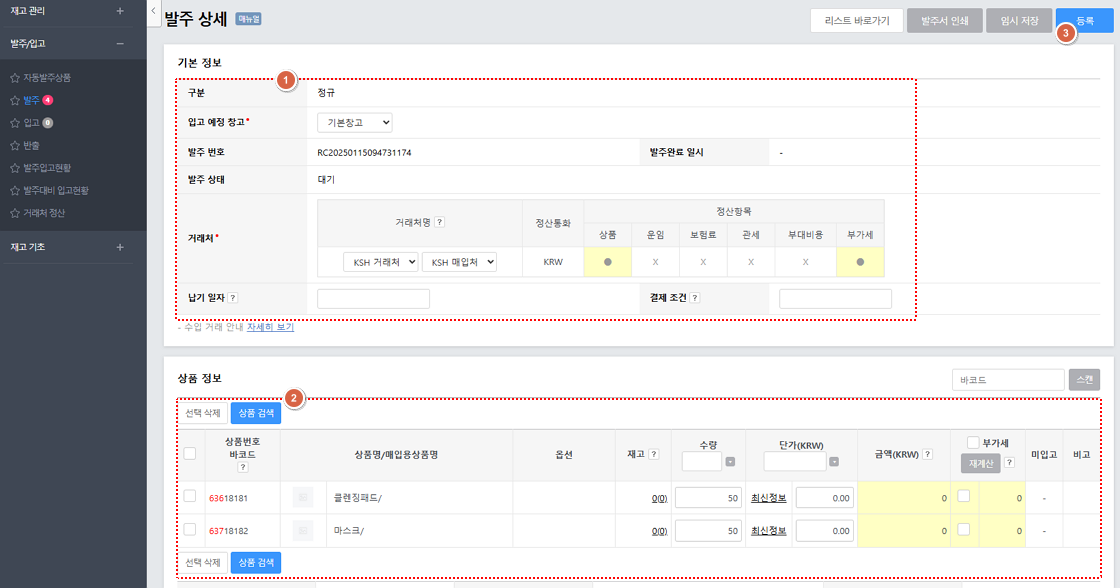Click the 단가(KRW) bulk apply arrow
The height and width of the screenshot is (588, 1120).
pos(834,462)
